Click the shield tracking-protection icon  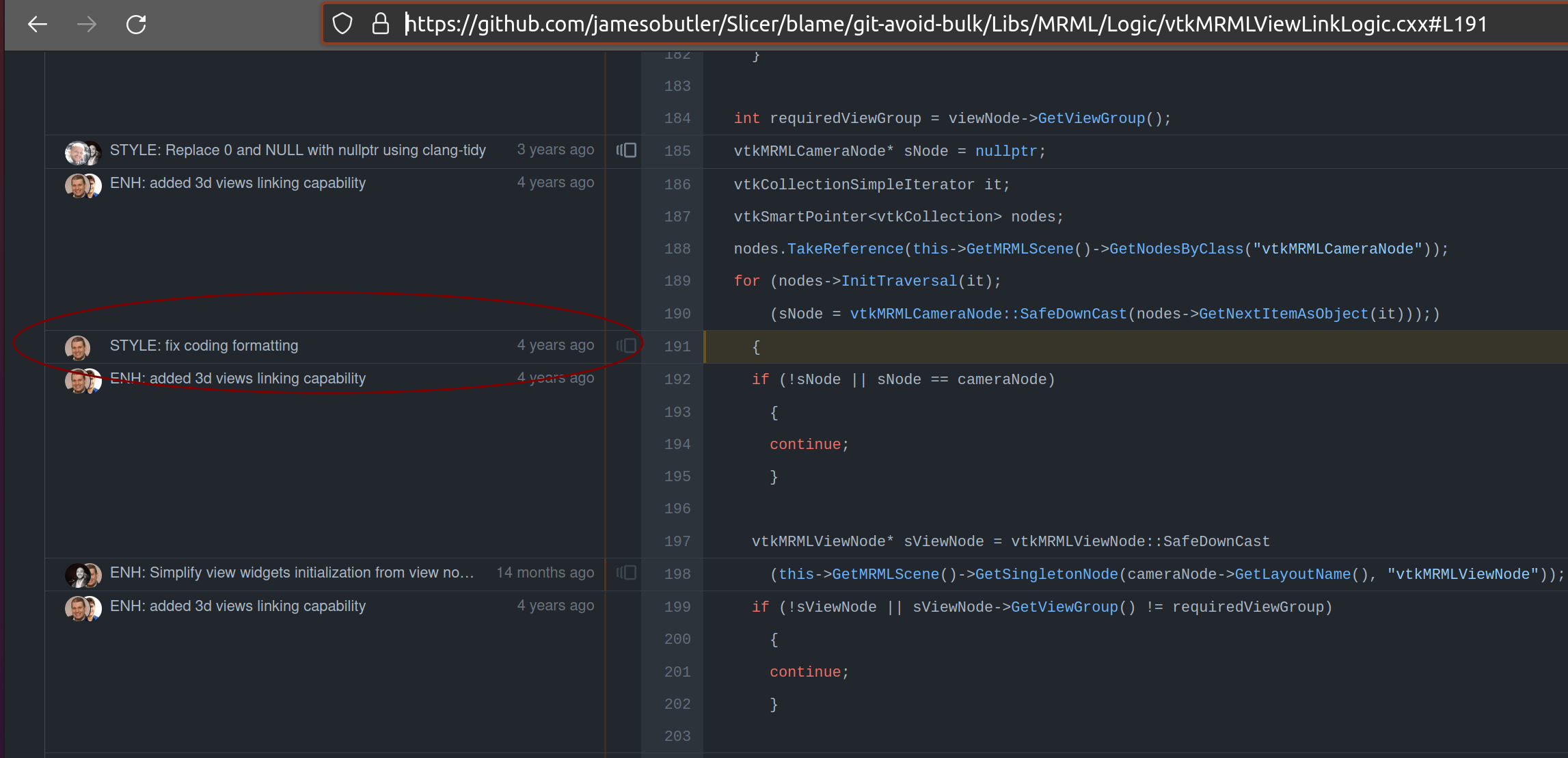(342, 23)
